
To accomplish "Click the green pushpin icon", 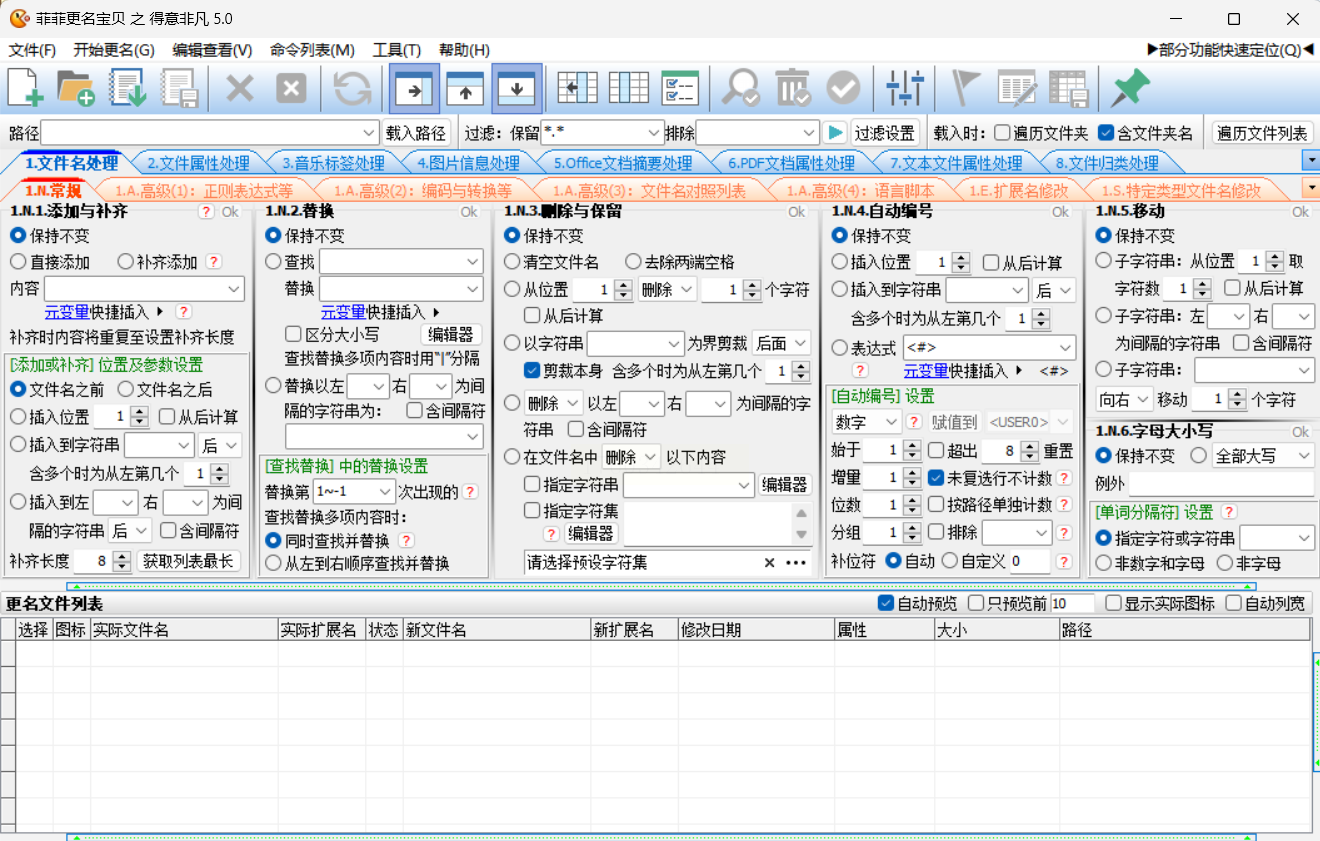I will point(1130,89).
